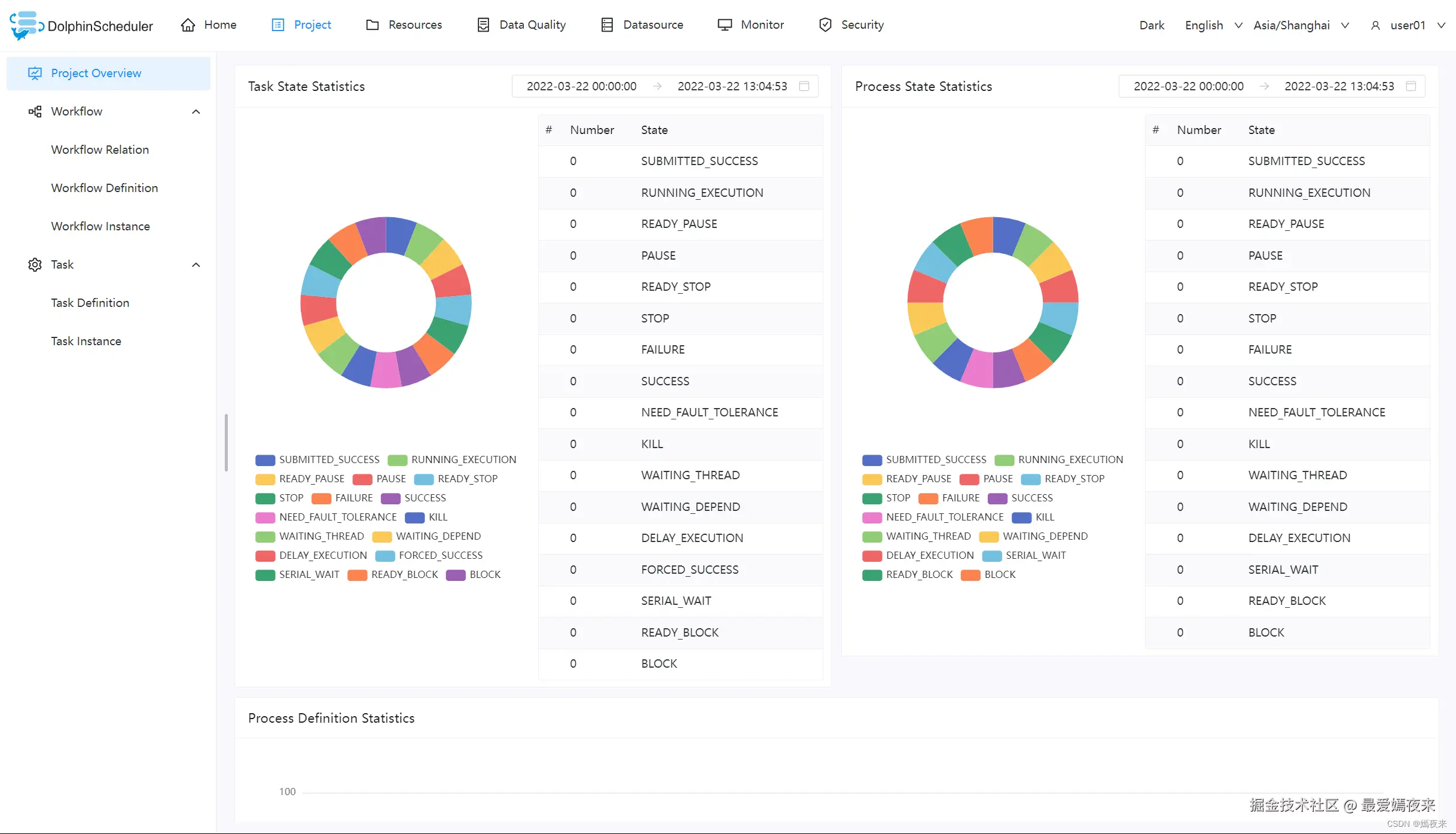Click the Home house icon
This screenshot has width=1456, height=834.
click(x=188, y=25)
